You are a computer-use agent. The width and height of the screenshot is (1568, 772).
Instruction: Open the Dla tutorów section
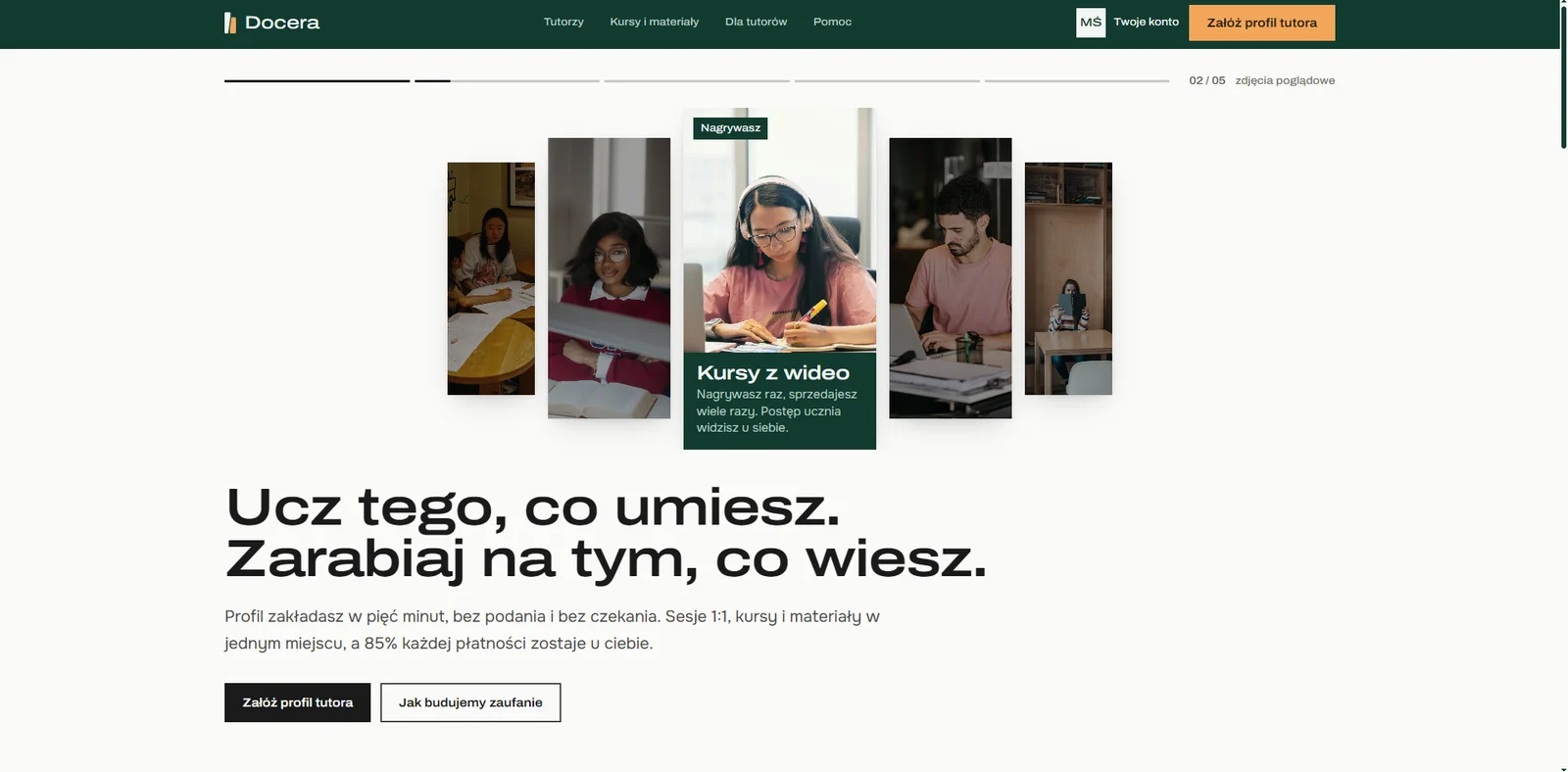[756, 22]
